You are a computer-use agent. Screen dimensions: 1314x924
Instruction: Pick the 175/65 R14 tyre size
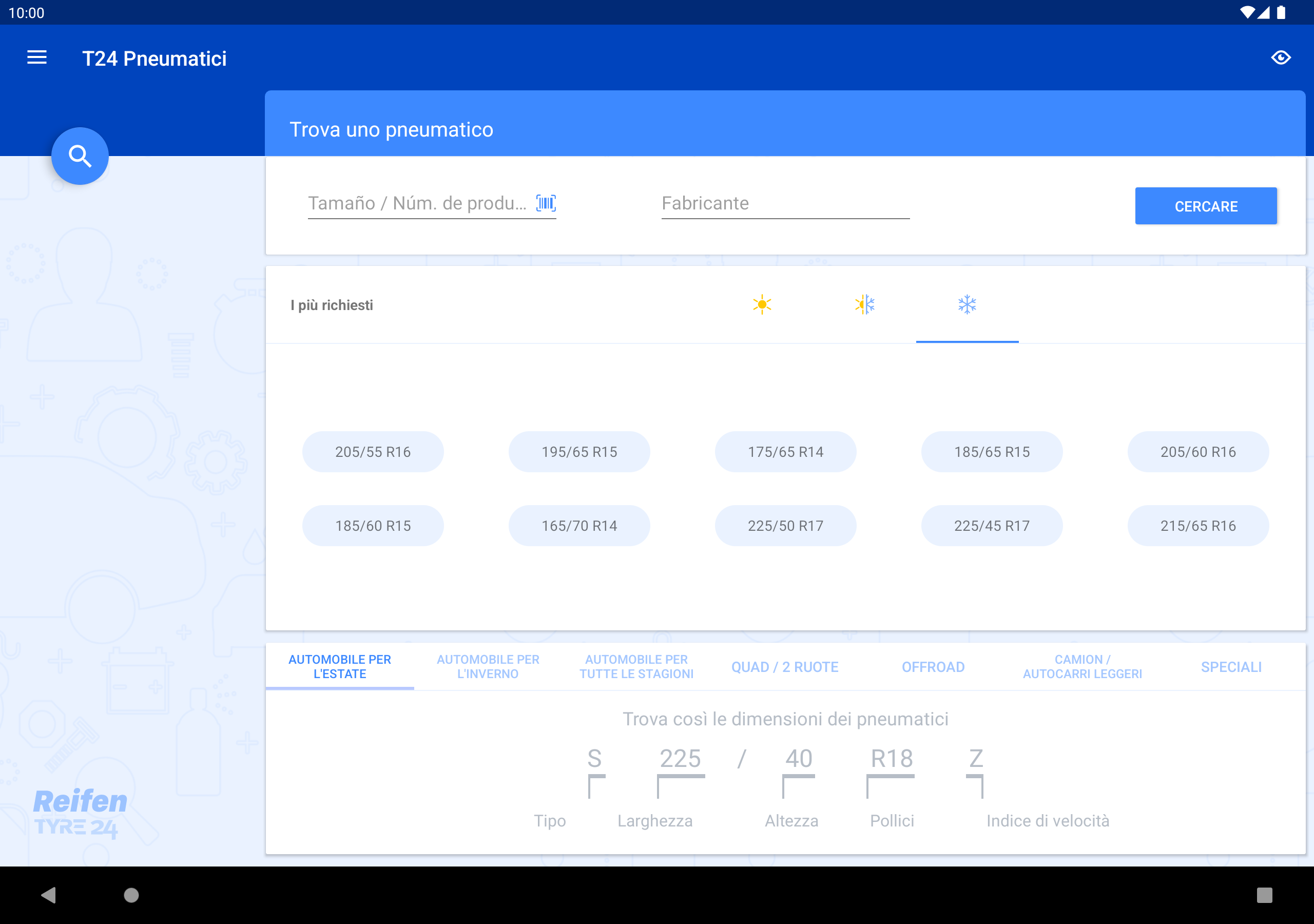(785, 452)
